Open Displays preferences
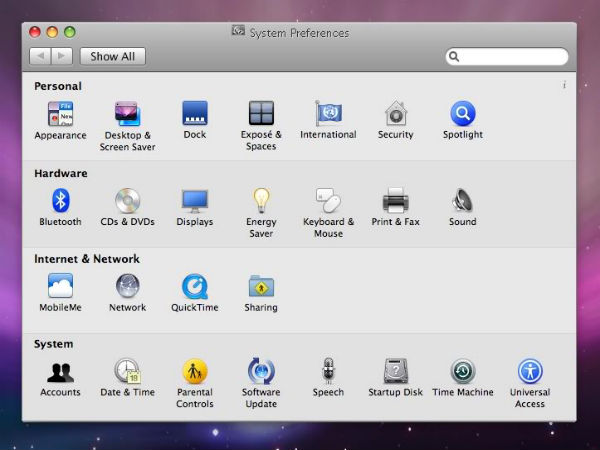Viewport: 600px width, 450px height. click(194, 201)
